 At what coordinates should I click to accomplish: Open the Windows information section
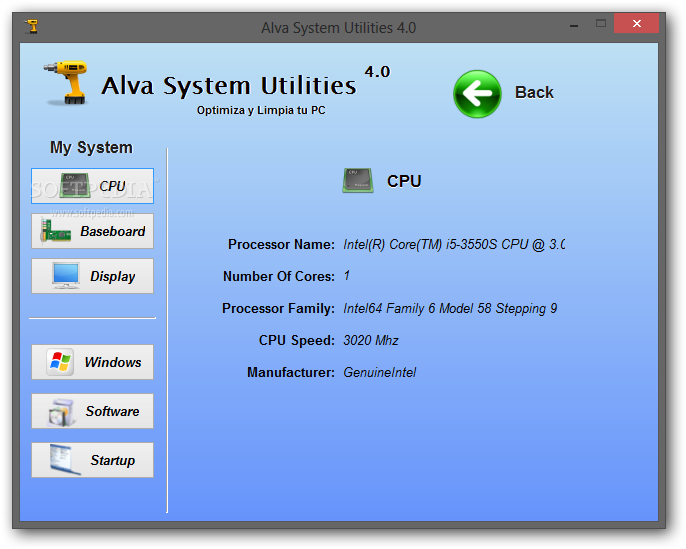pyautogui.click(x=92, y=362)
